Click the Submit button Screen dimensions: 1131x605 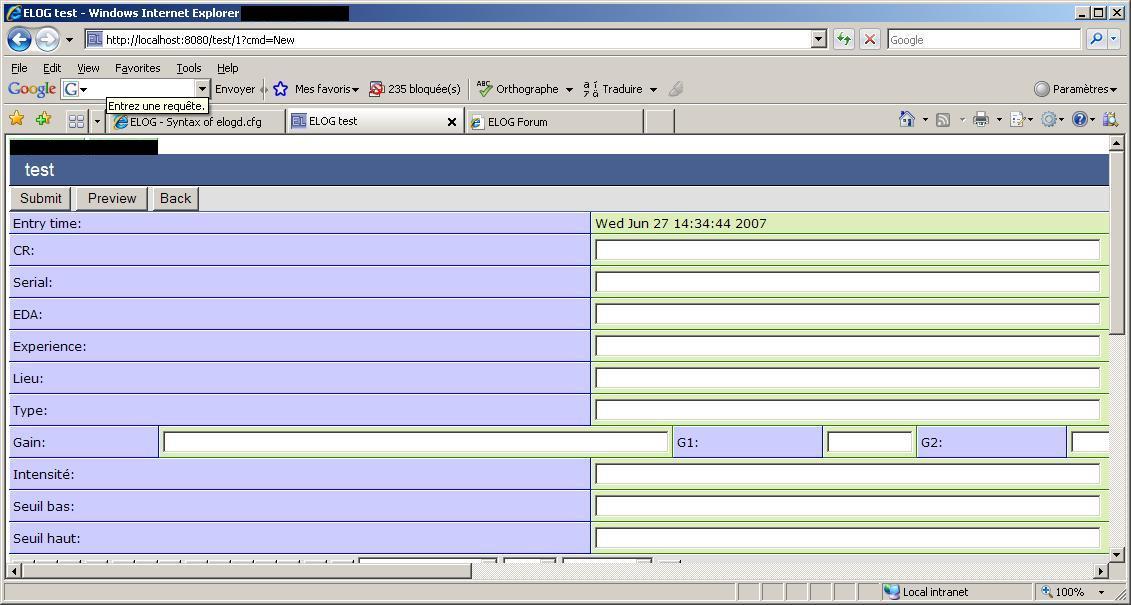point(40,198)
